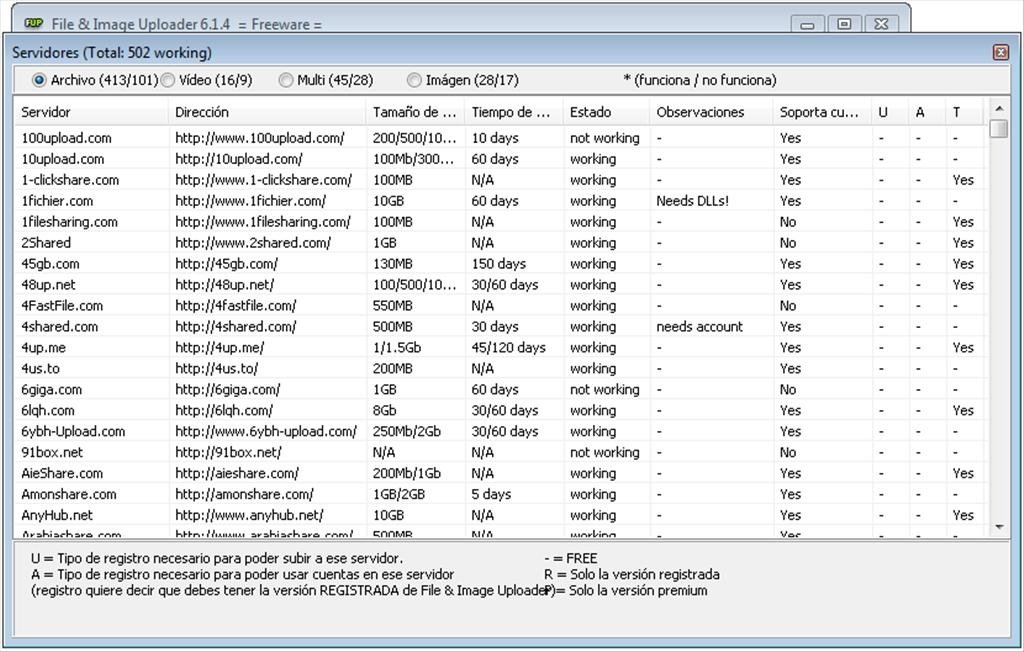Sort by the Tiempo de column header

tap(514, 112)
